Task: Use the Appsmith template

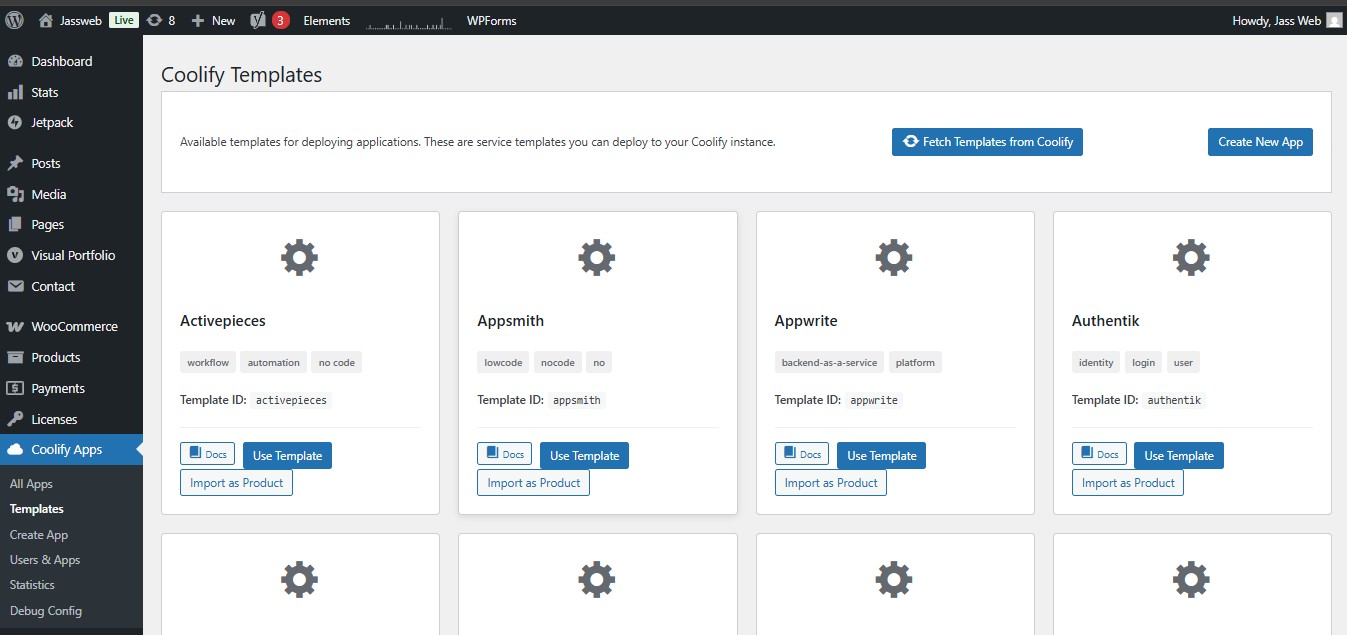Action: (584, 456)
